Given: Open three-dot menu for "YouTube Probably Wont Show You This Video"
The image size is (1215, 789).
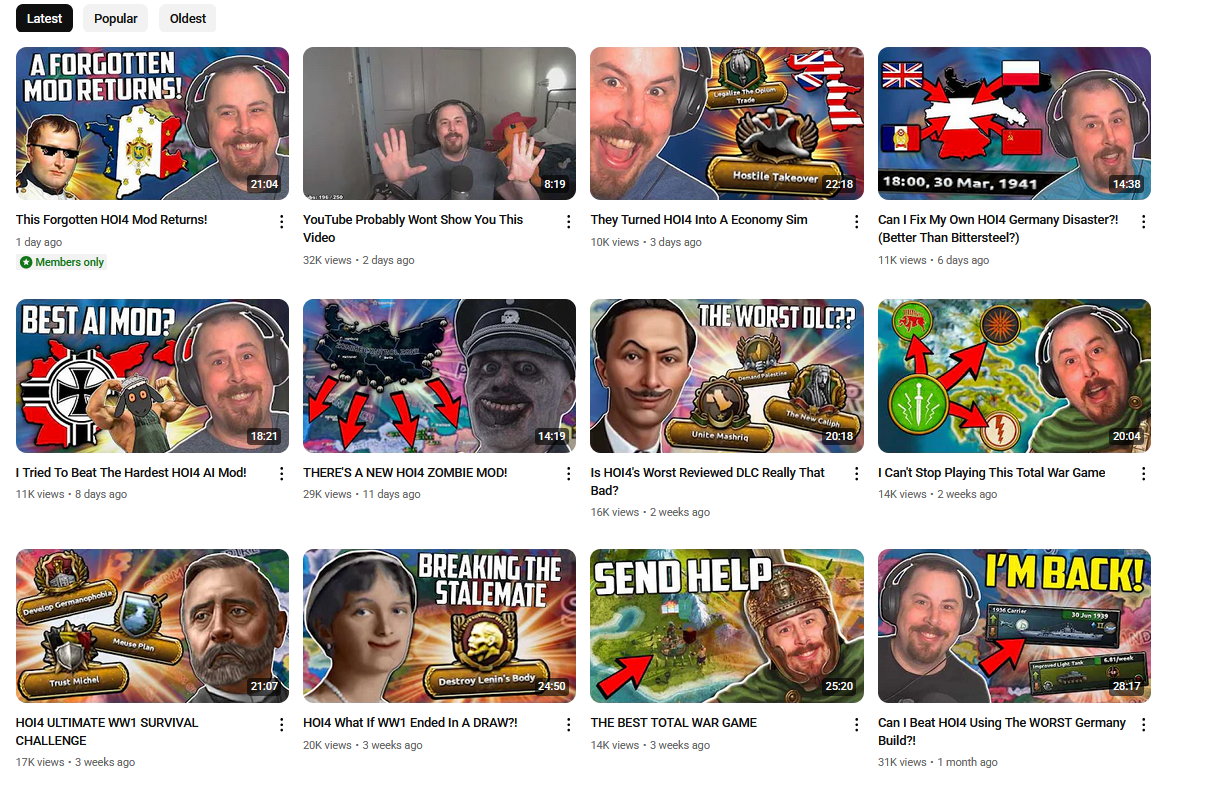Looking at the screenshot, I should 569,222.
